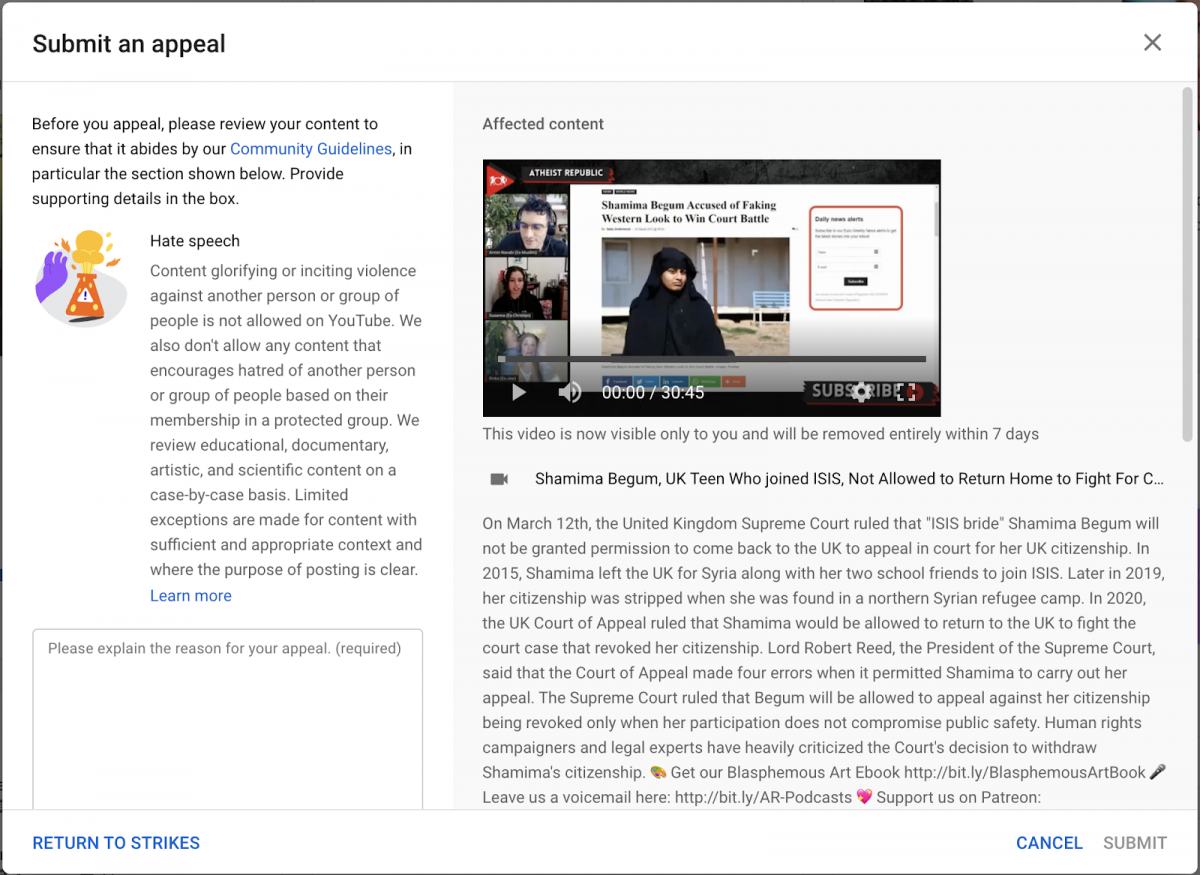Image resolution: width=1200 pixels, height=875 pixels.
Task: Click the video progress bar to seek
Action: pyautogui.click(x=710, y=359)
